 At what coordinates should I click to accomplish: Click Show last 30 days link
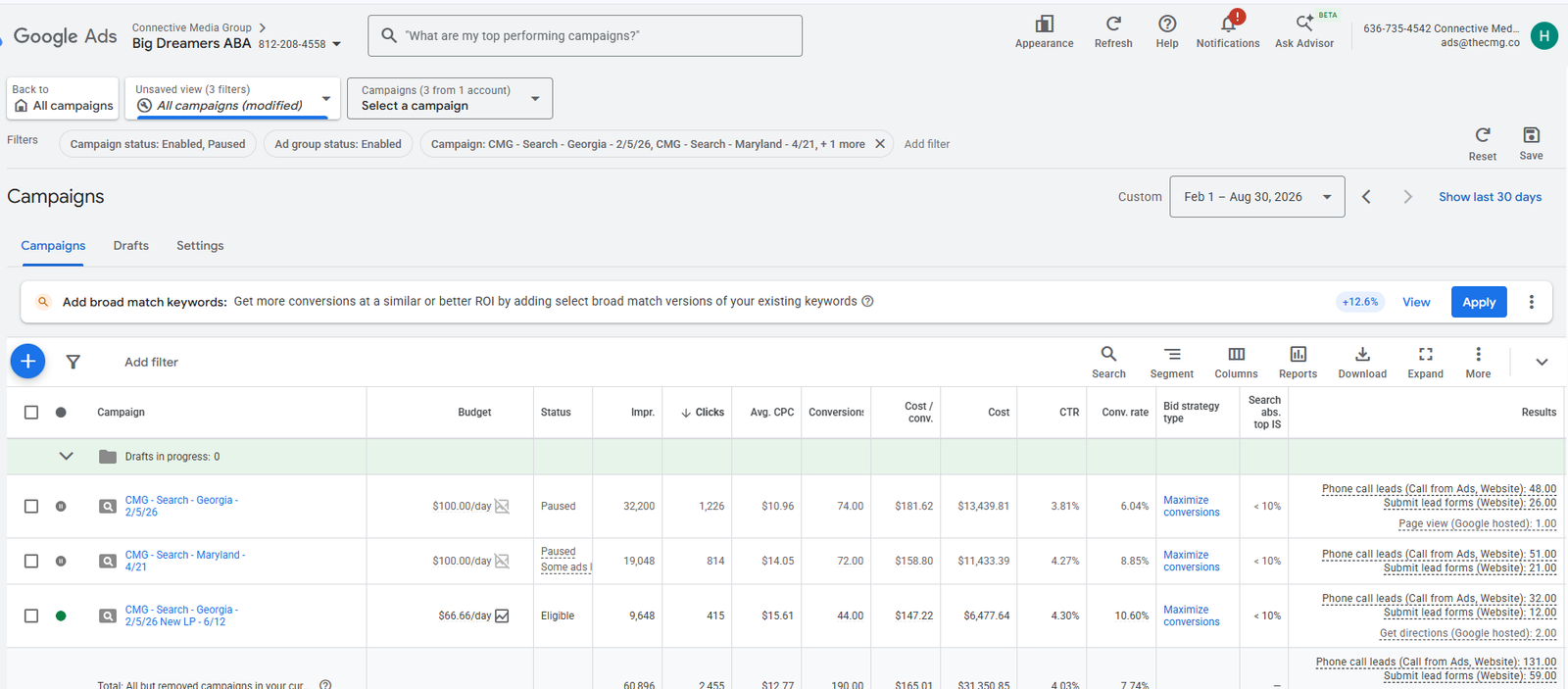coord(1490,197)
